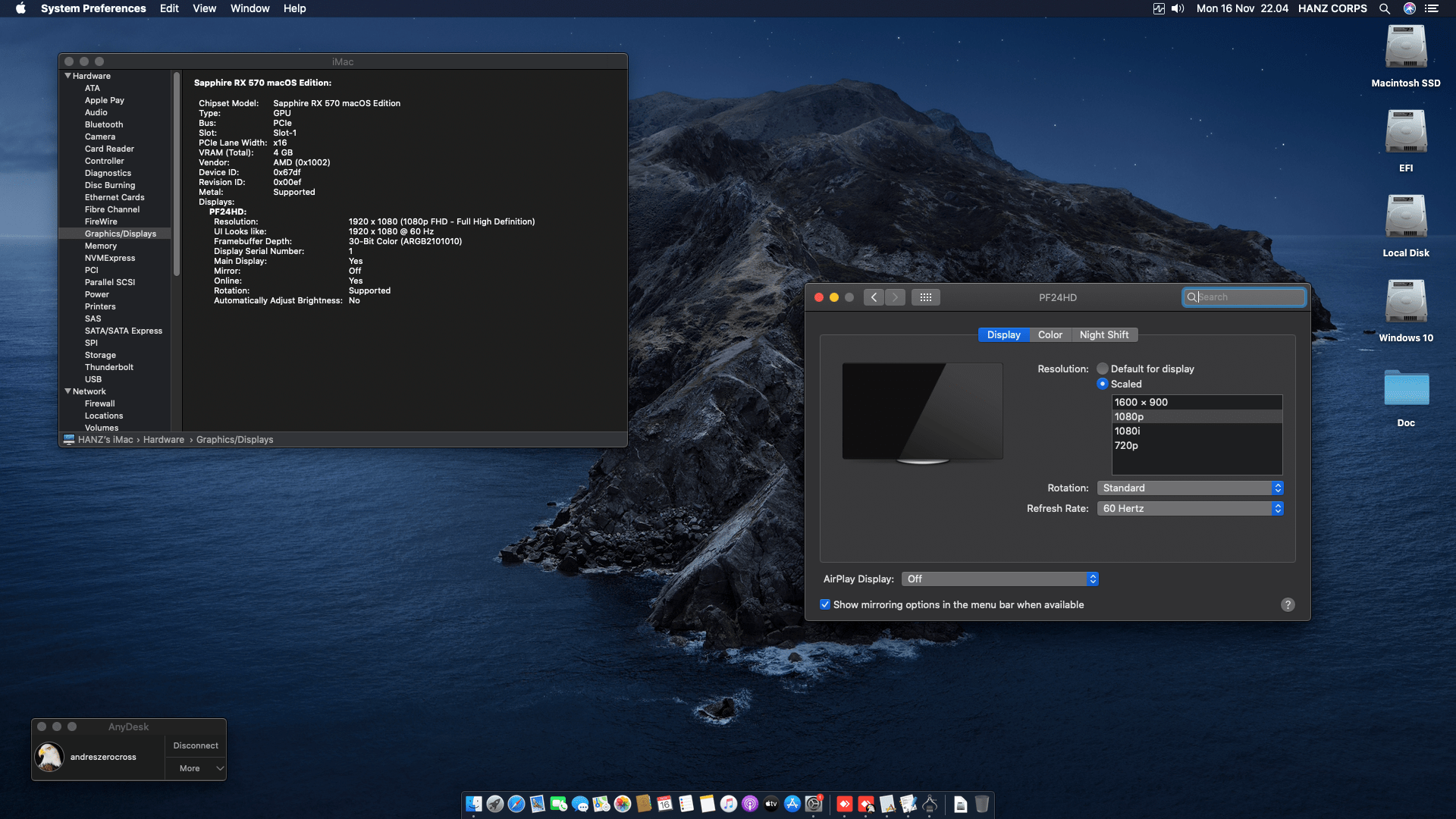Show all preferences grid icon
The image size is (1456, 819).
[925, 297]
